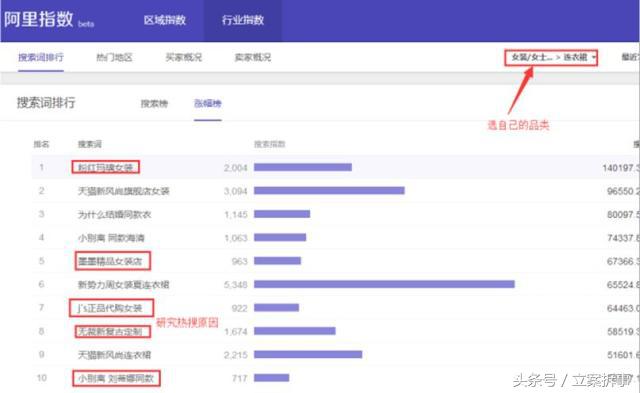This screenshot has width=640, height=393.
Task: Open the 区域指数 navigation tab
Action: coord(165,20)
